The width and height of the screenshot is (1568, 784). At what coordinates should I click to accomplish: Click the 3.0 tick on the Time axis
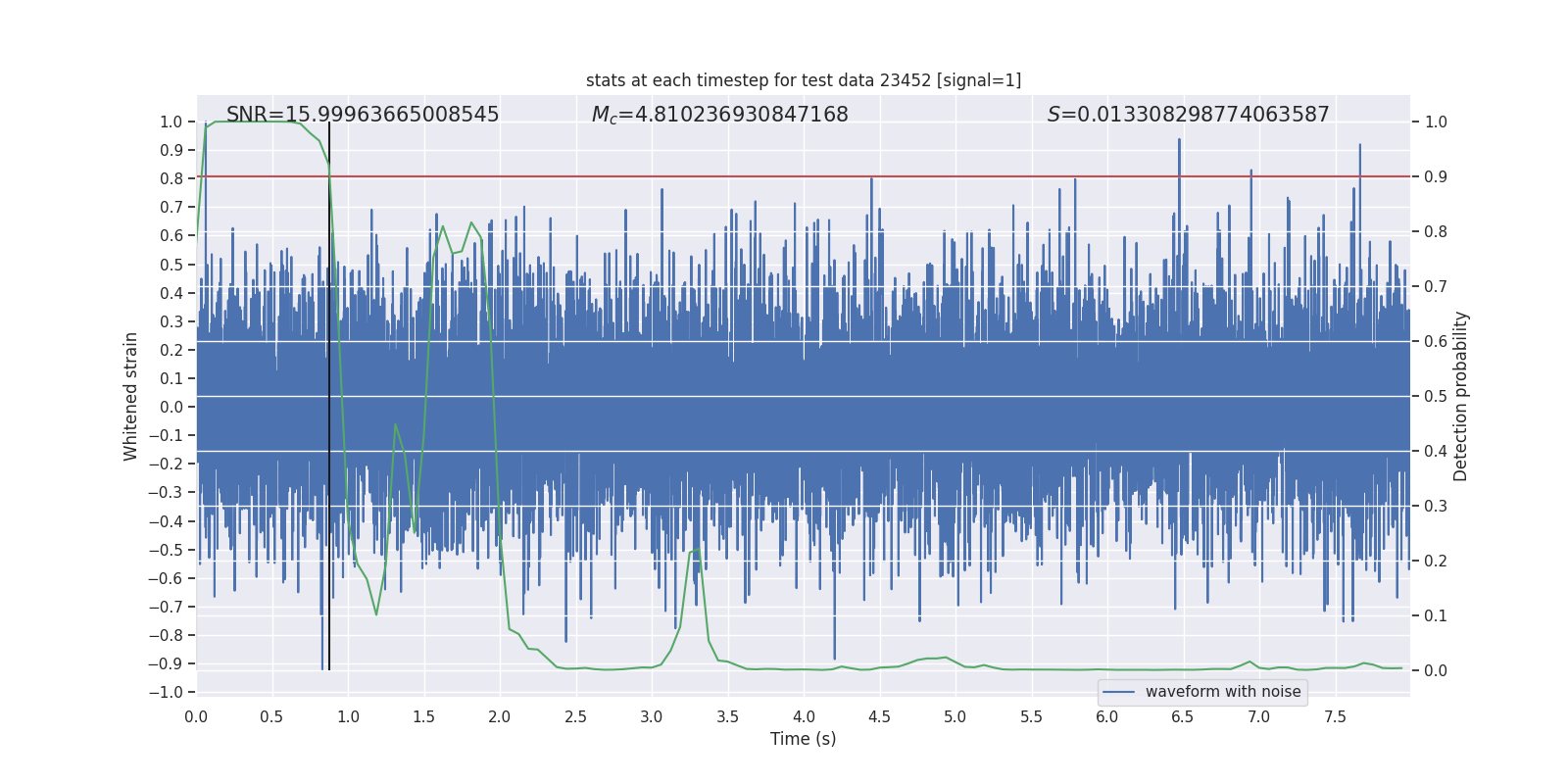(652, 716)
